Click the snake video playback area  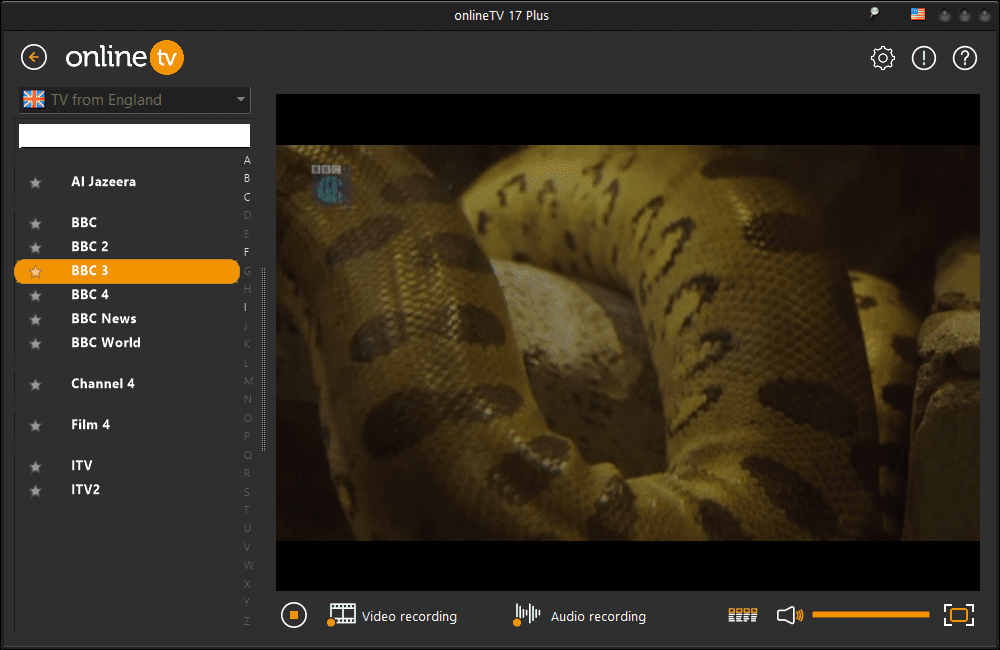coord(628,343)
